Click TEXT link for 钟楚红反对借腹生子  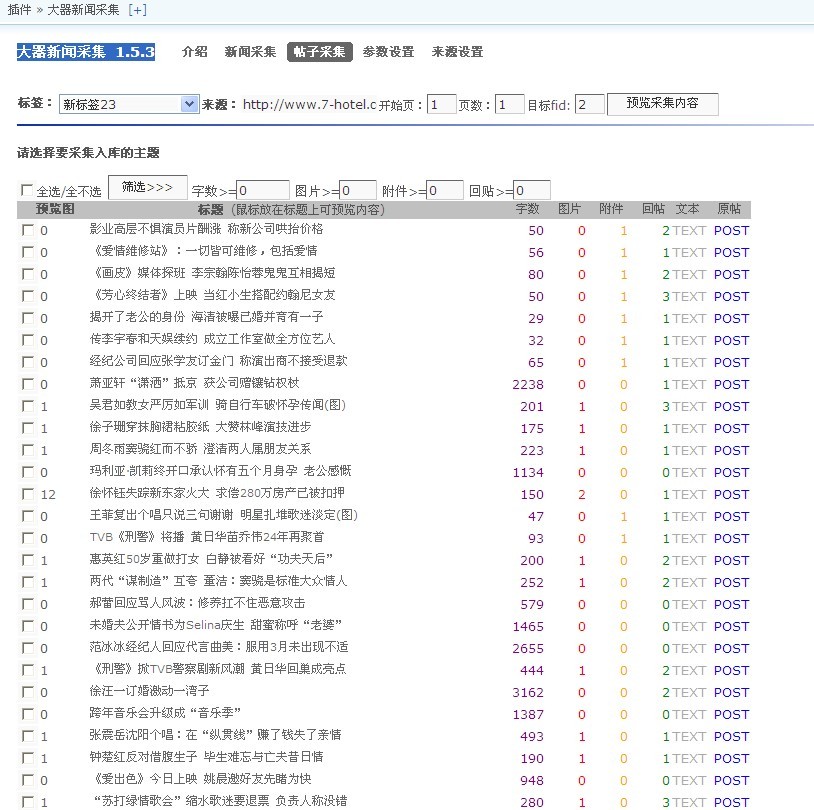(689, 759)
